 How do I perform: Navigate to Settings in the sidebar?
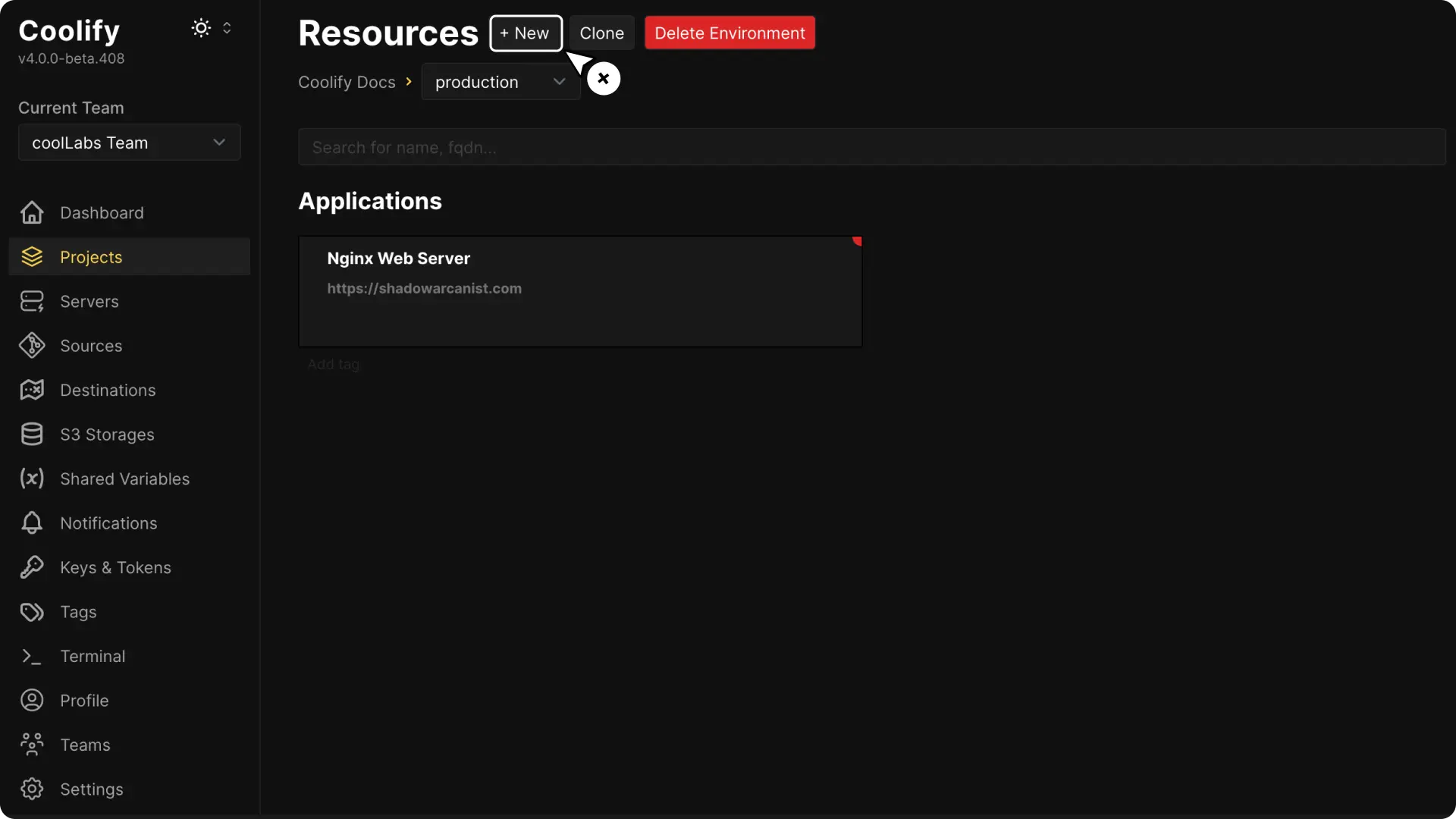coord(90,789)
